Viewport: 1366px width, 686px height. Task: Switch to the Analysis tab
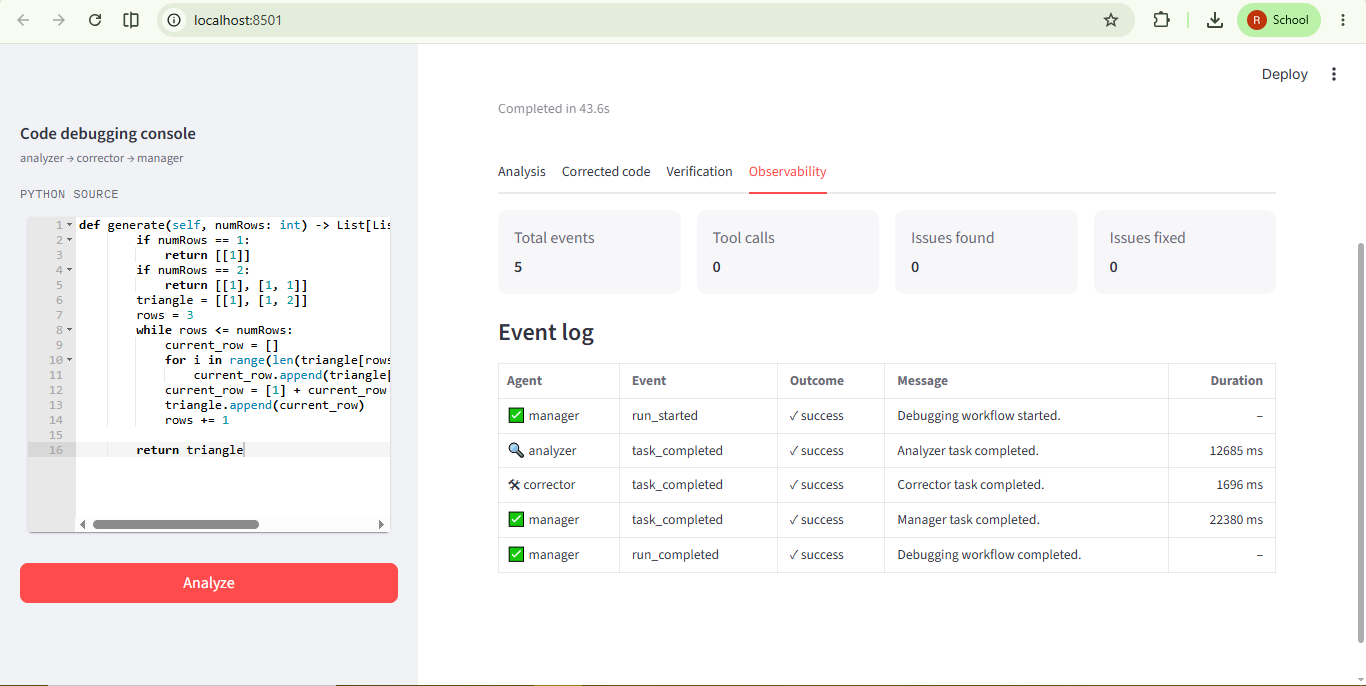[x=522, y=172]
